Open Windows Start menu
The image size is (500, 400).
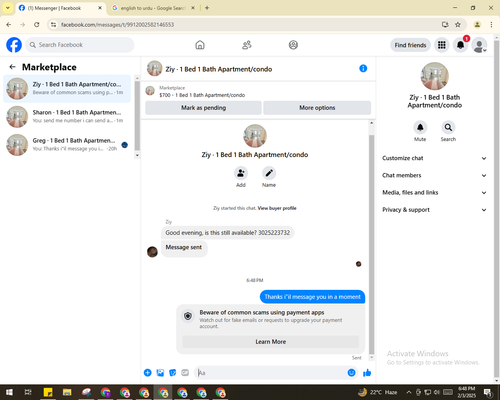tap(9, 392)
